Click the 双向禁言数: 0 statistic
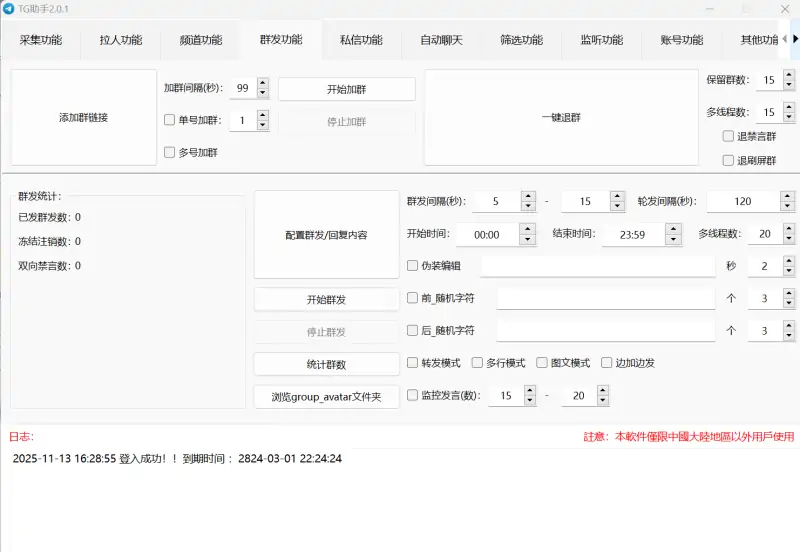The image size is (800, 552). 49,266
